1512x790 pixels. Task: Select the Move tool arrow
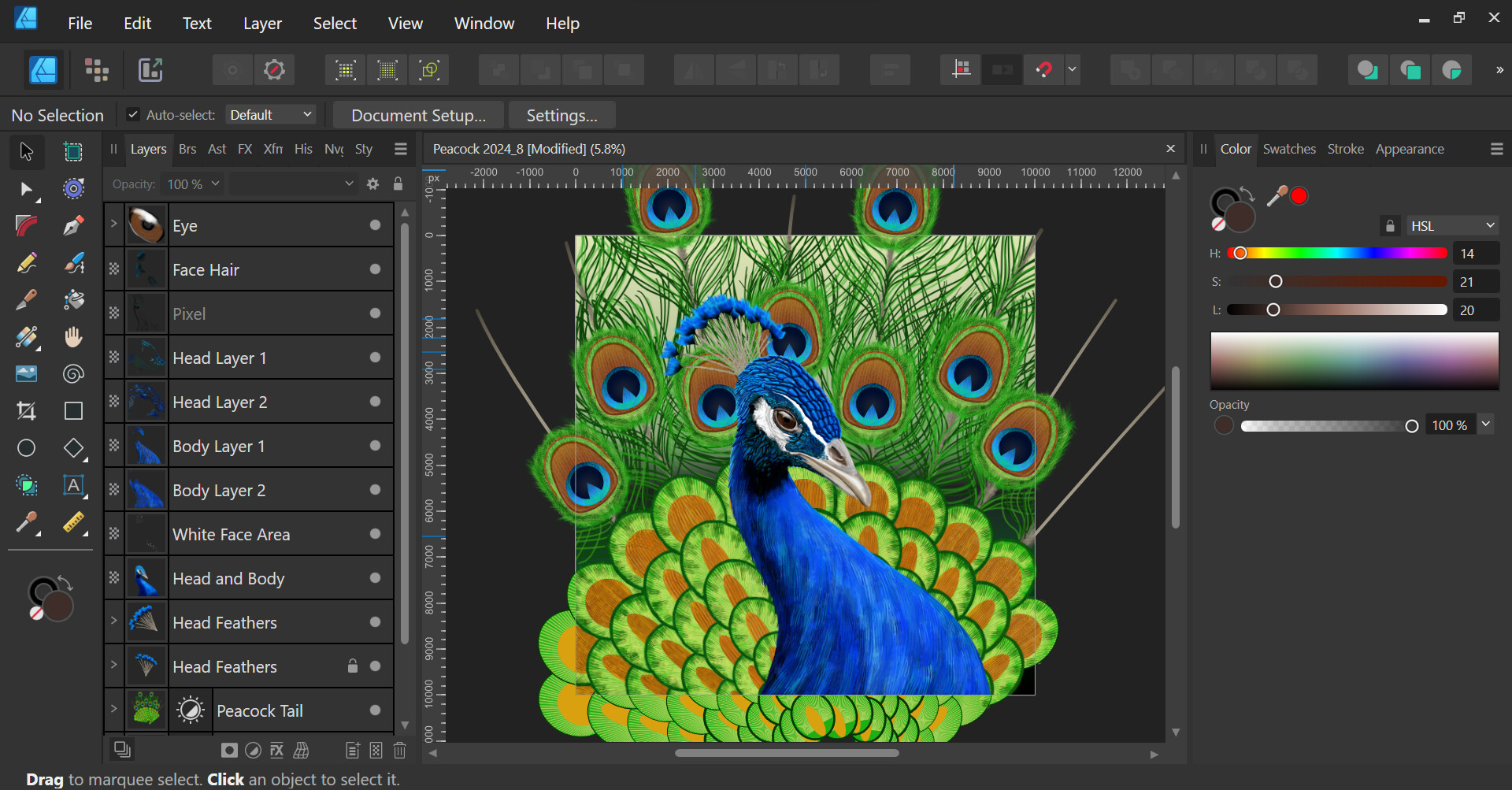[x=26, y=150]
